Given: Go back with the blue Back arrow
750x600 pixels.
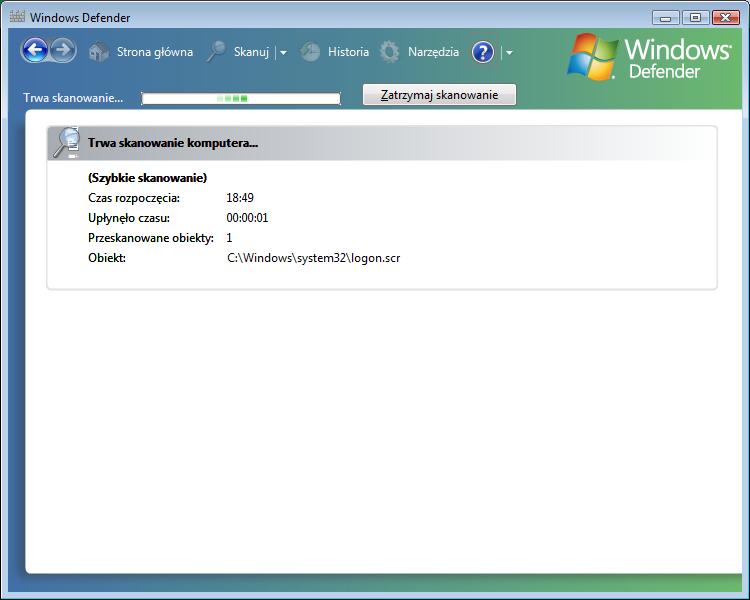Looking at the screenshot, I should 34,50.
